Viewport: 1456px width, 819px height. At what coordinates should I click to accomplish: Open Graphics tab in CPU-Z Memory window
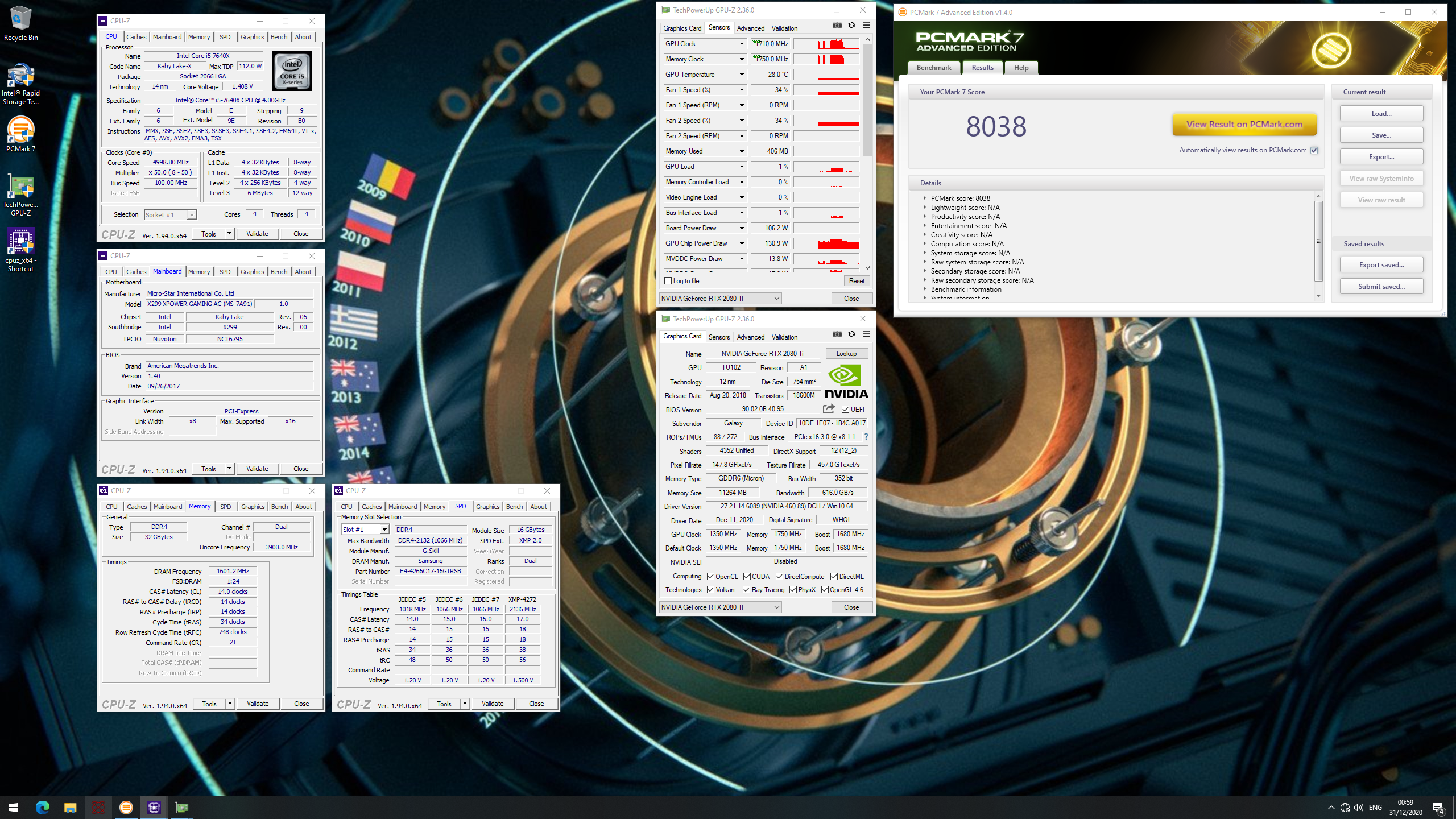point(253,507)
